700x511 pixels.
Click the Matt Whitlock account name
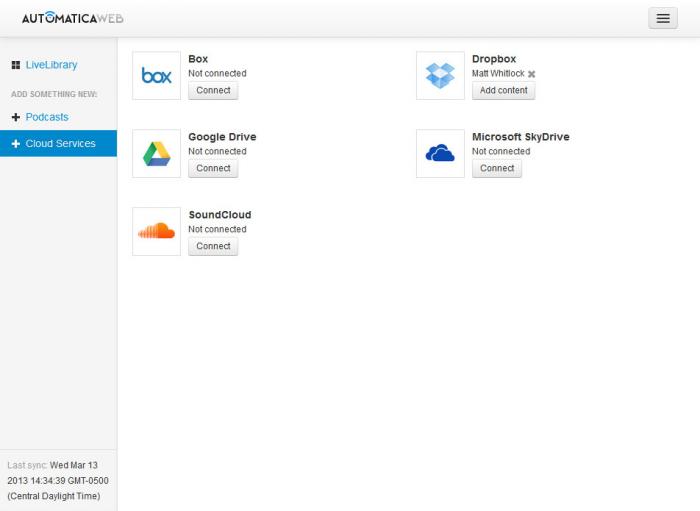coord(498,73)
